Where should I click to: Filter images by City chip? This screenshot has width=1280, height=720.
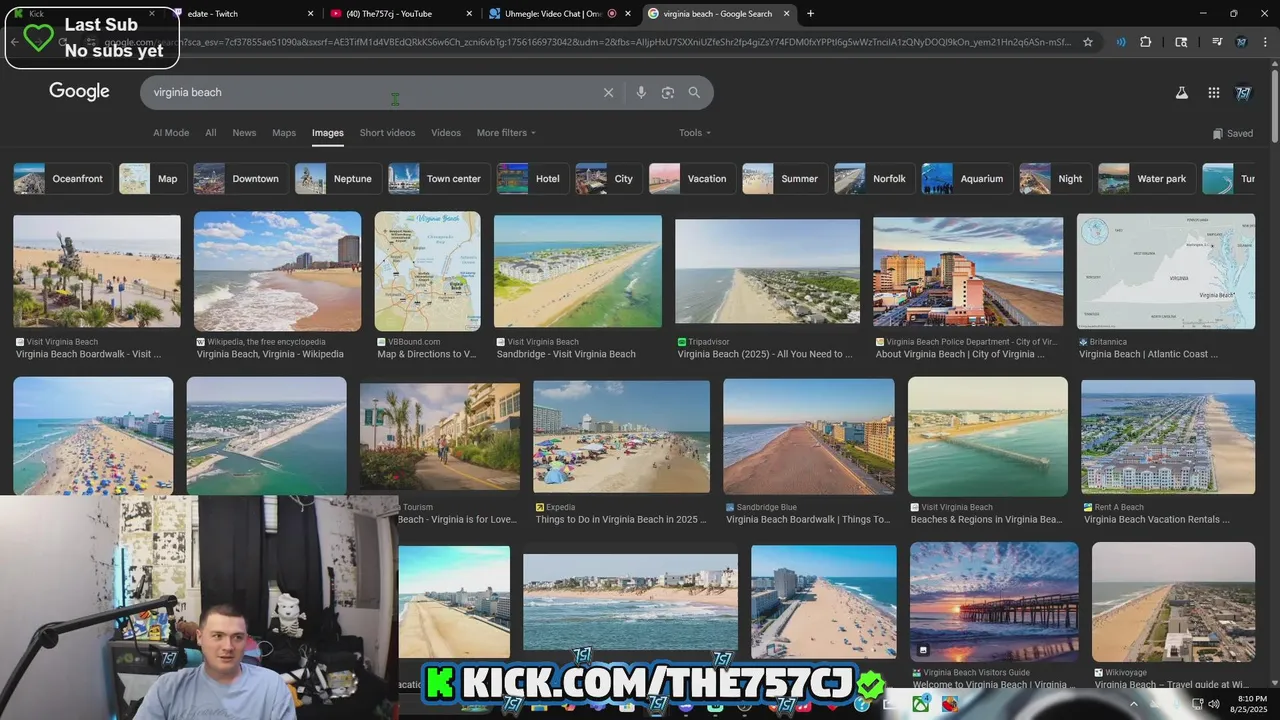pyautogui.click(x=608, y=179)
